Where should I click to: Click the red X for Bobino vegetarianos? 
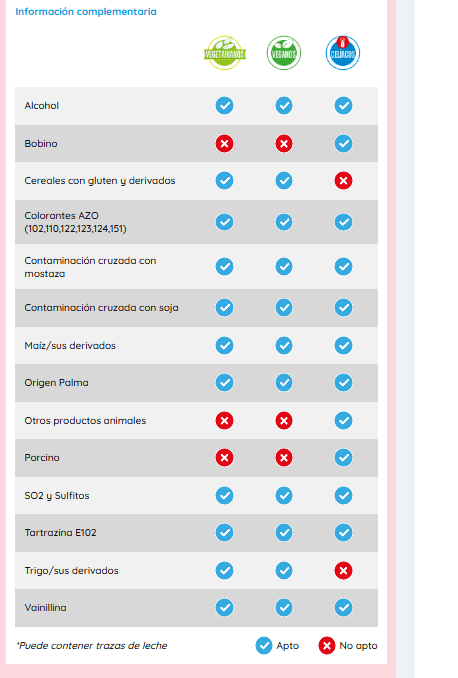coord(224,144)
